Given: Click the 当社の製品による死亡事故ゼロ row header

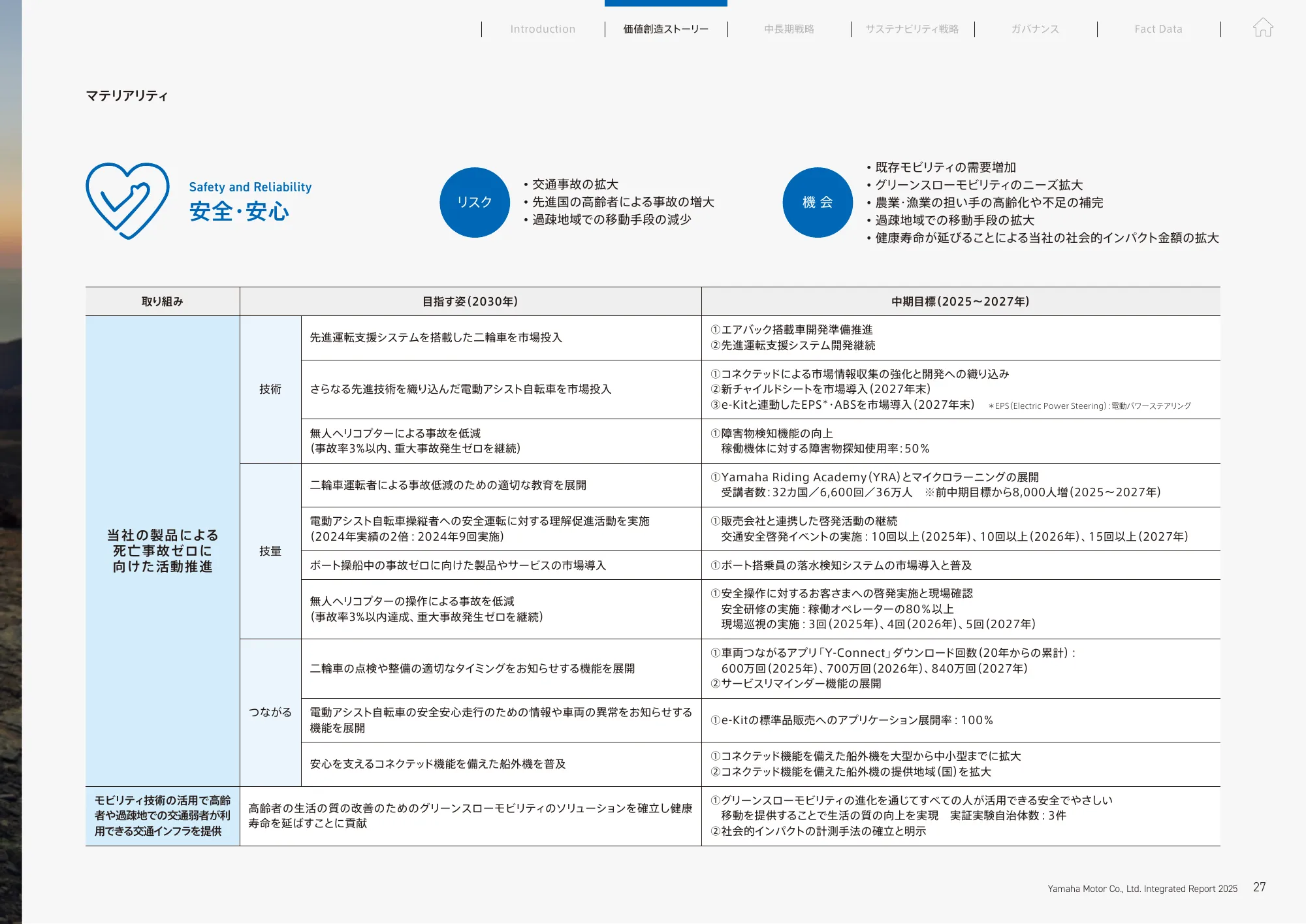Looking at the screenshot, I should (x=163, y=550).
